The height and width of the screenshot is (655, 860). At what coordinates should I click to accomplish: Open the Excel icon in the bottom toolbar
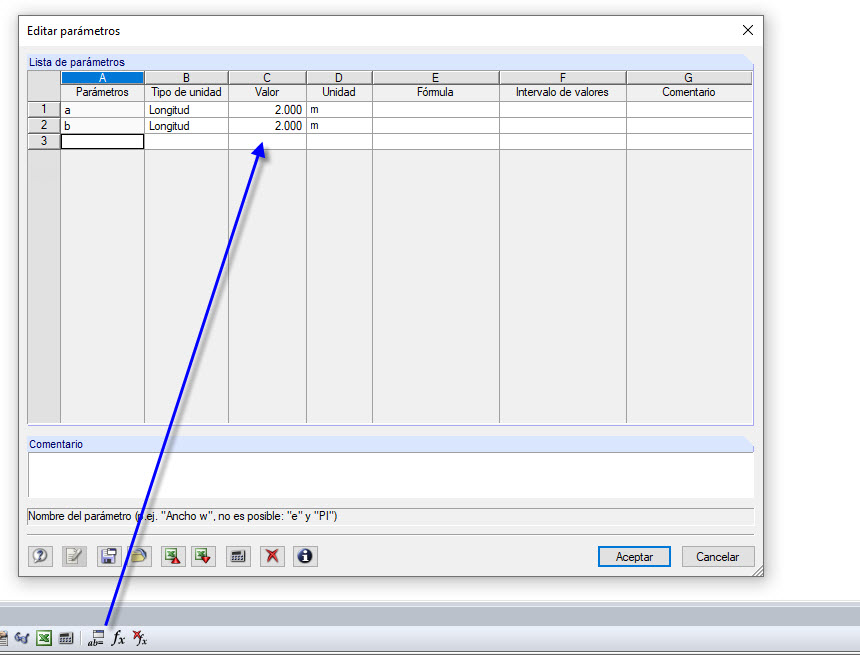(44, 638)
